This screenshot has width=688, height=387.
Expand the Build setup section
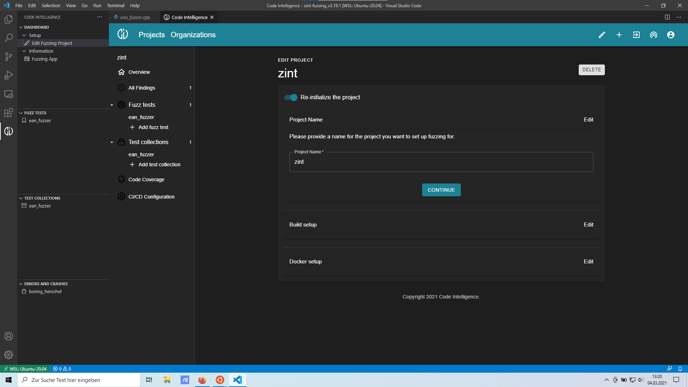pyautogui.click(x=441, y=225)
